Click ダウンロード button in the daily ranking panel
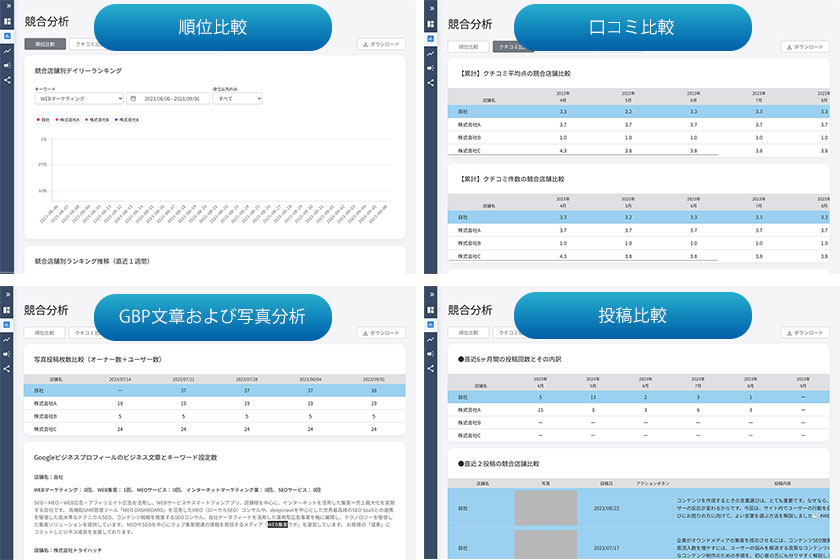This screenshot has width=840, height=560. [381, 44]
